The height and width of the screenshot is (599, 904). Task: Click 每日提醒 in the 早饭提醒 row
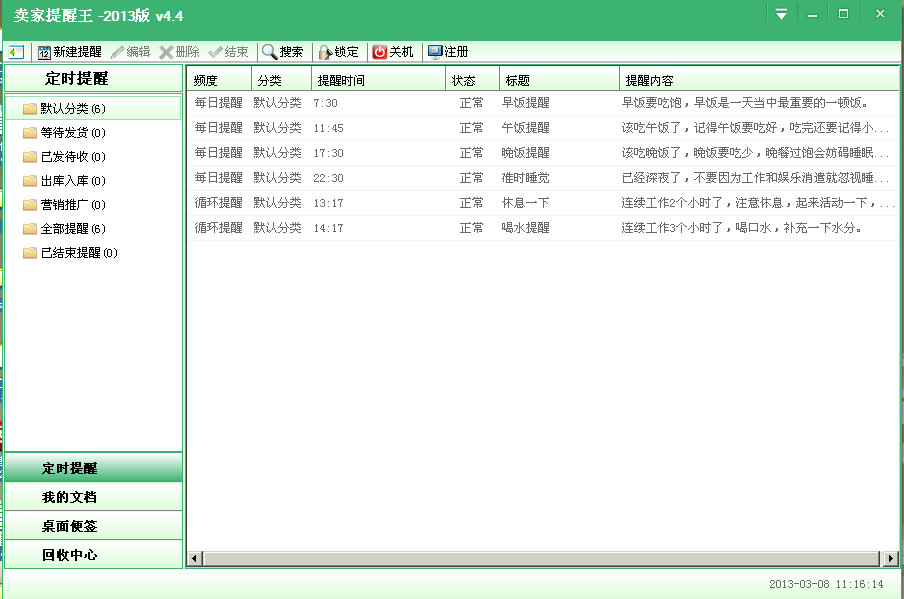click(x=219, y=103)
